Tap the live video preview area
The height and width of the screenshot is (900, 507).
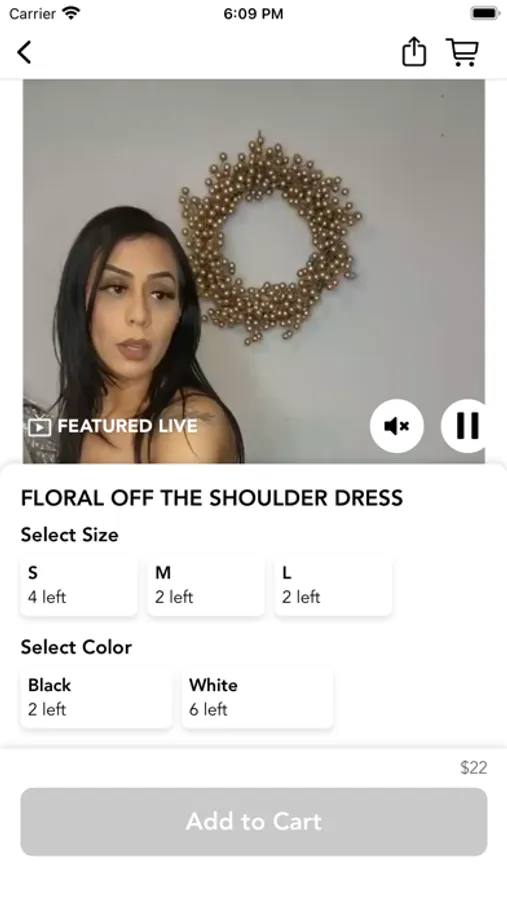tap(254, 271)
